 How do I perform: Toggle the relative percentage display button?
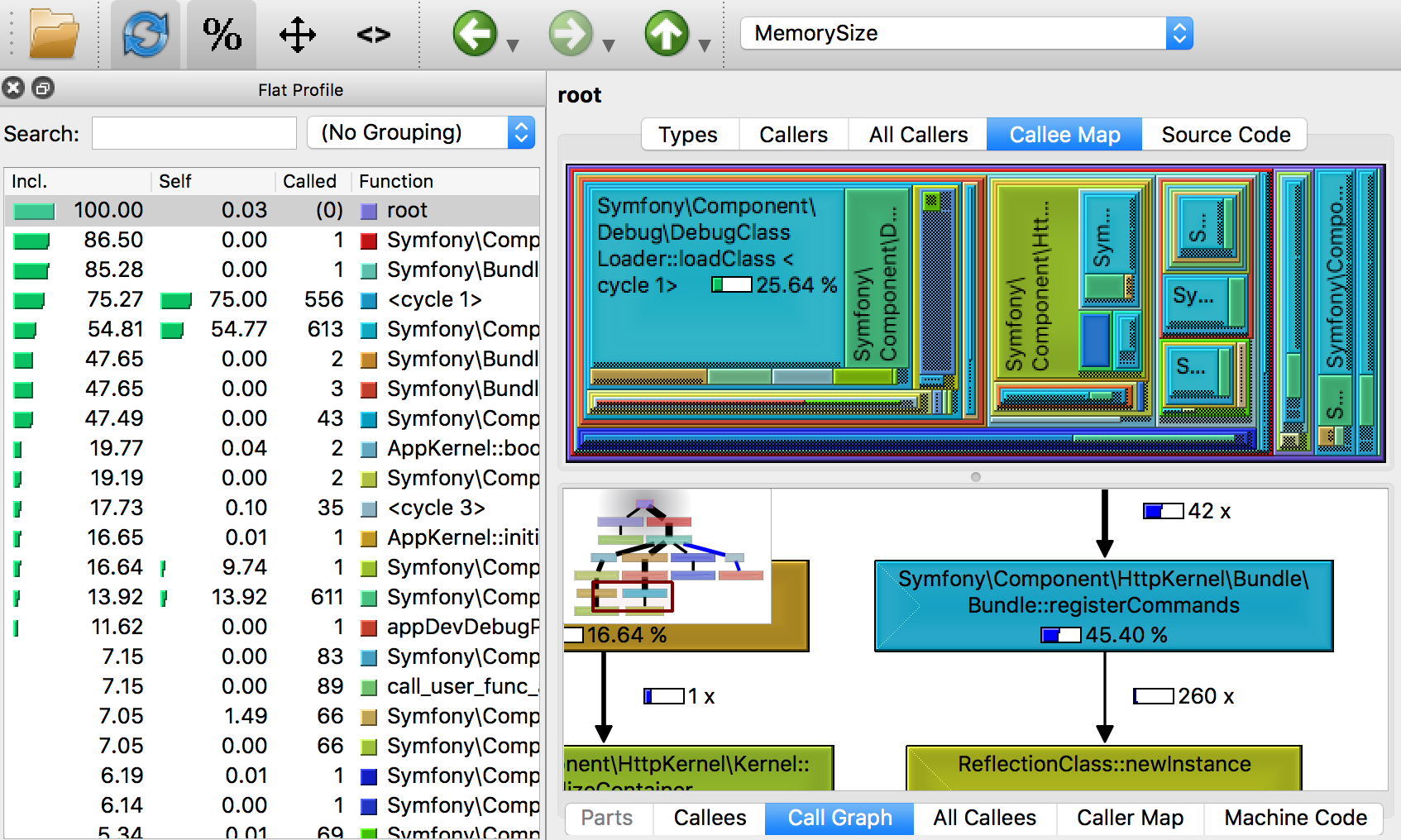click(222, 34)
